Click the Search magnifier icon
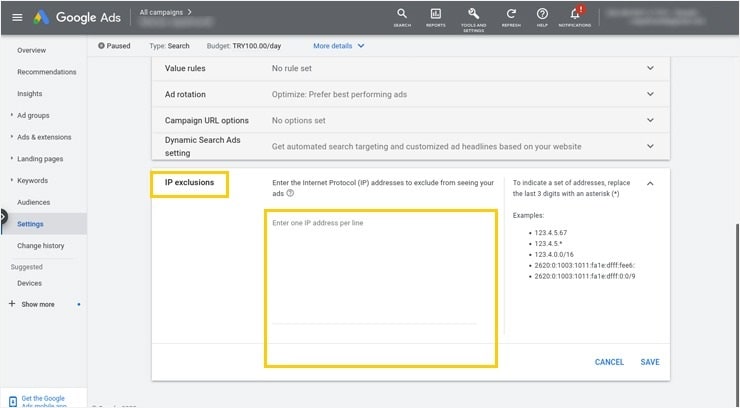 click(x=402, y=14)
